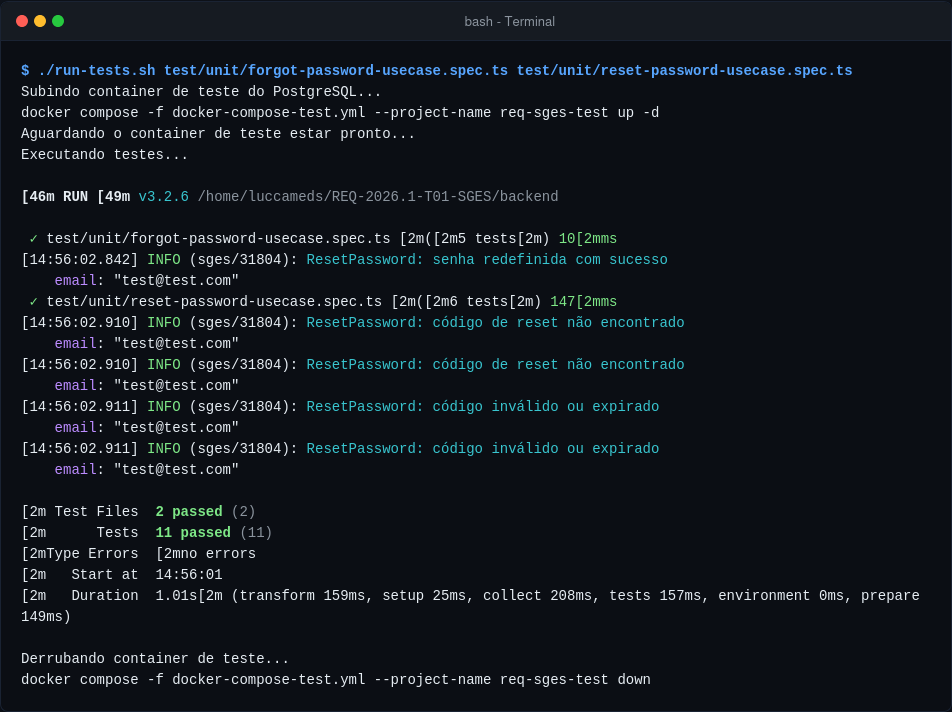The image size is (952, 712).
Task: Click the '2 passed' test files result
Action: [189, 512]
